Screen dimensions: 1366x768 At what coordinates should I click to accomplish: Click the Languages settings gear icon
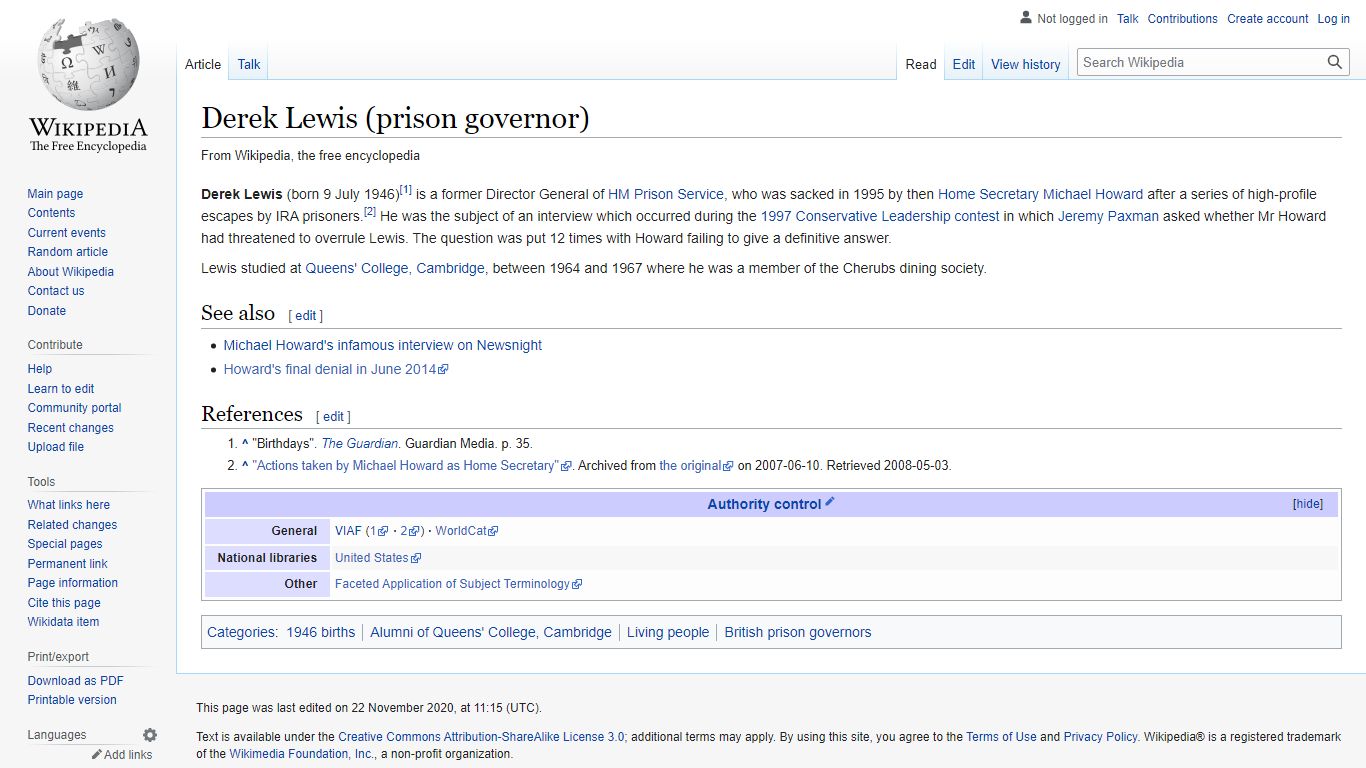(150, 735)
